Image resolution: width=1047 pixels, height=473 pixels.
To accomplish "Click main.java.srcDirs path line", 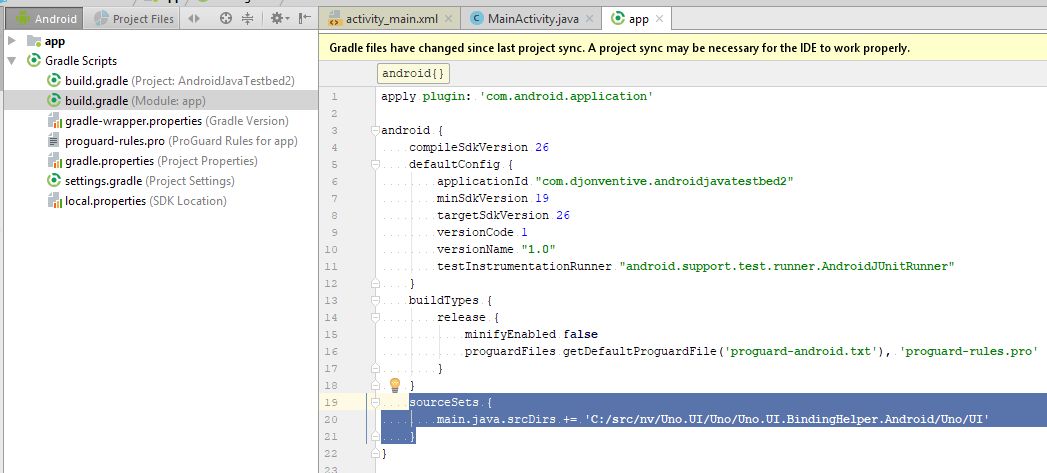I will 712,420.
